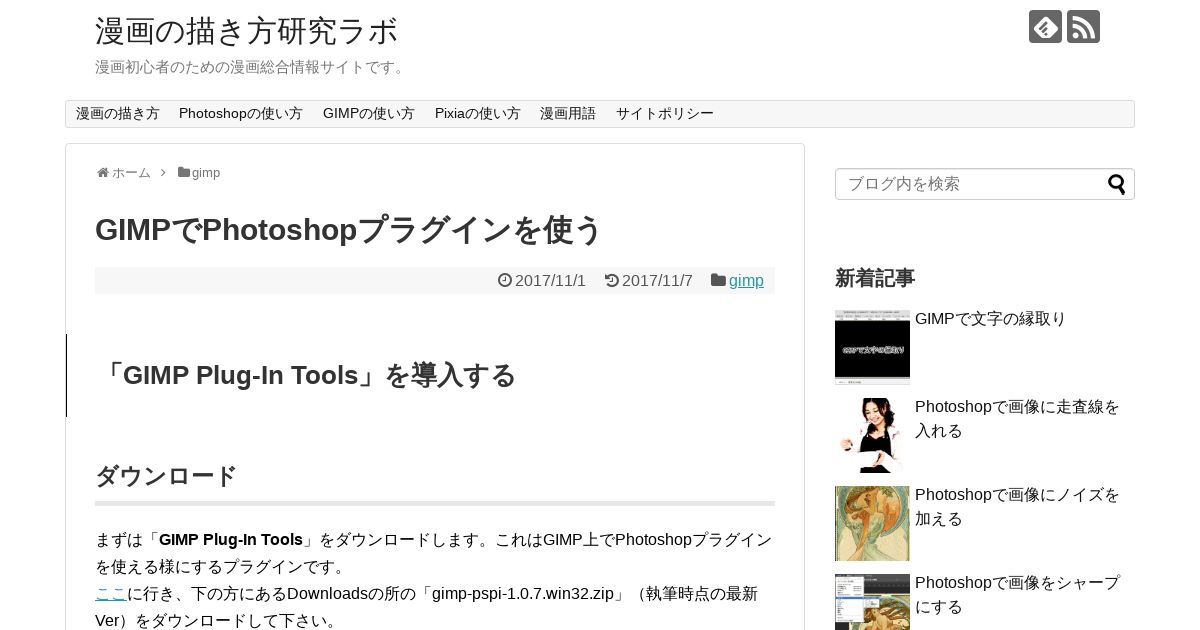Click the updated date 2017/11/7
Image resolution: width=1200 pixels, height=630 pixels.
point(657,281)
